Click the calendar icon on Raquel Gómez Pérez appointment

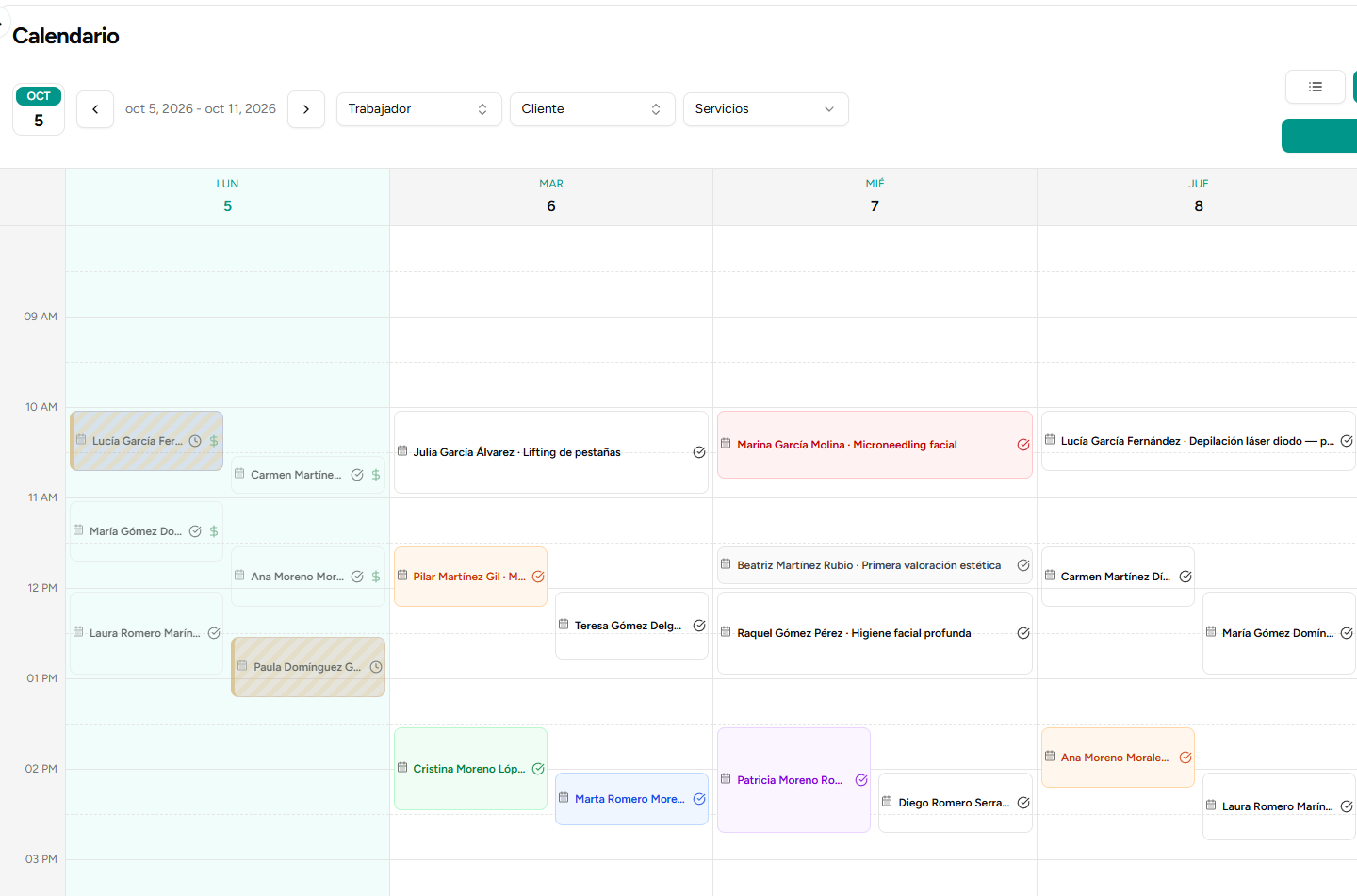[x=726, y=632]
